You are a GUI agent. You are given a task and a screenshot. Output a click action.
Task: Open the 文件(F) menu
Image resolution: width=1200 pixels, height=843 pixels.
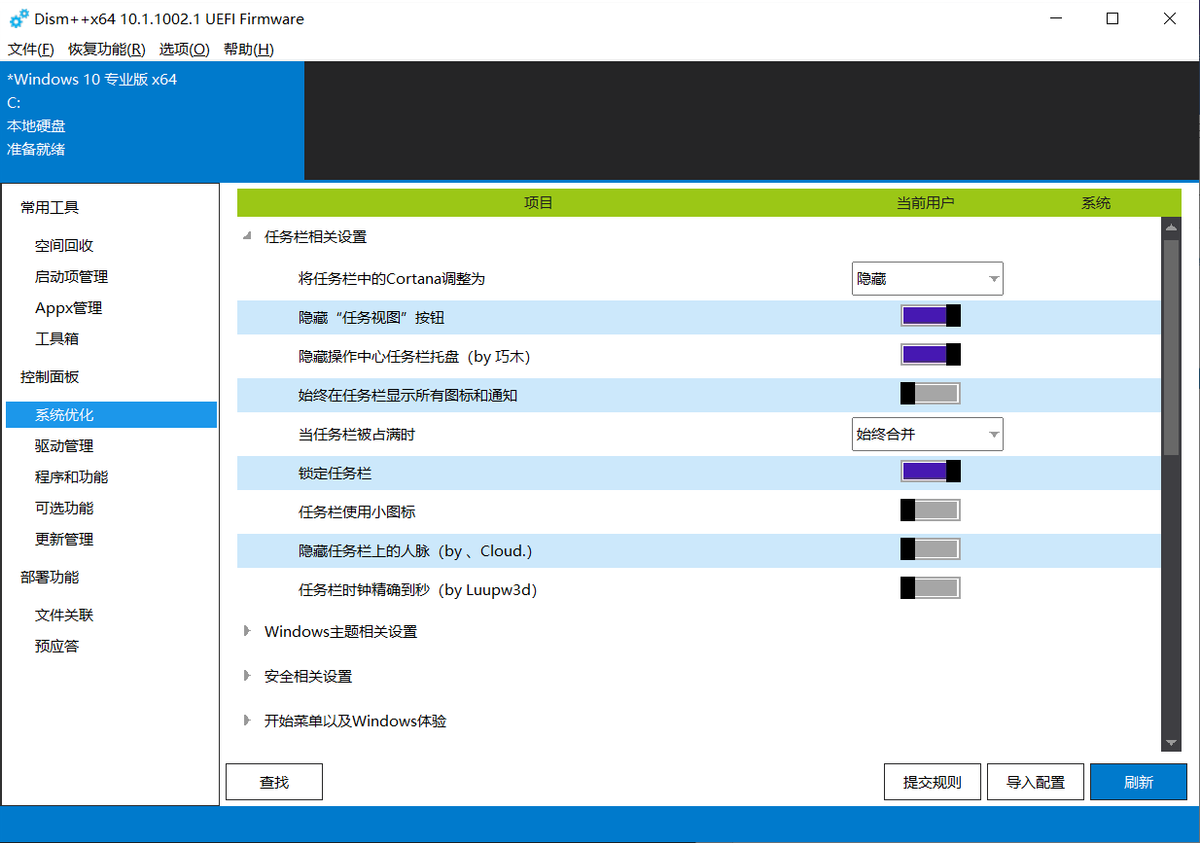click(x=30, y=49)
